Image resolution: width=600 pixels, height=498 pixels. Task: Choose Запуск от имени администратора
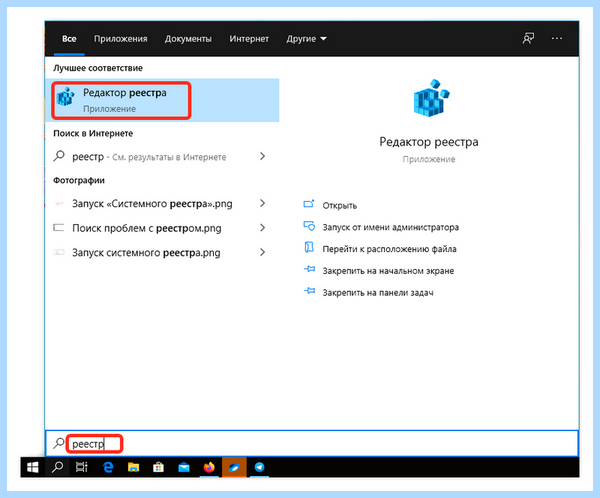tap(391, 227)
